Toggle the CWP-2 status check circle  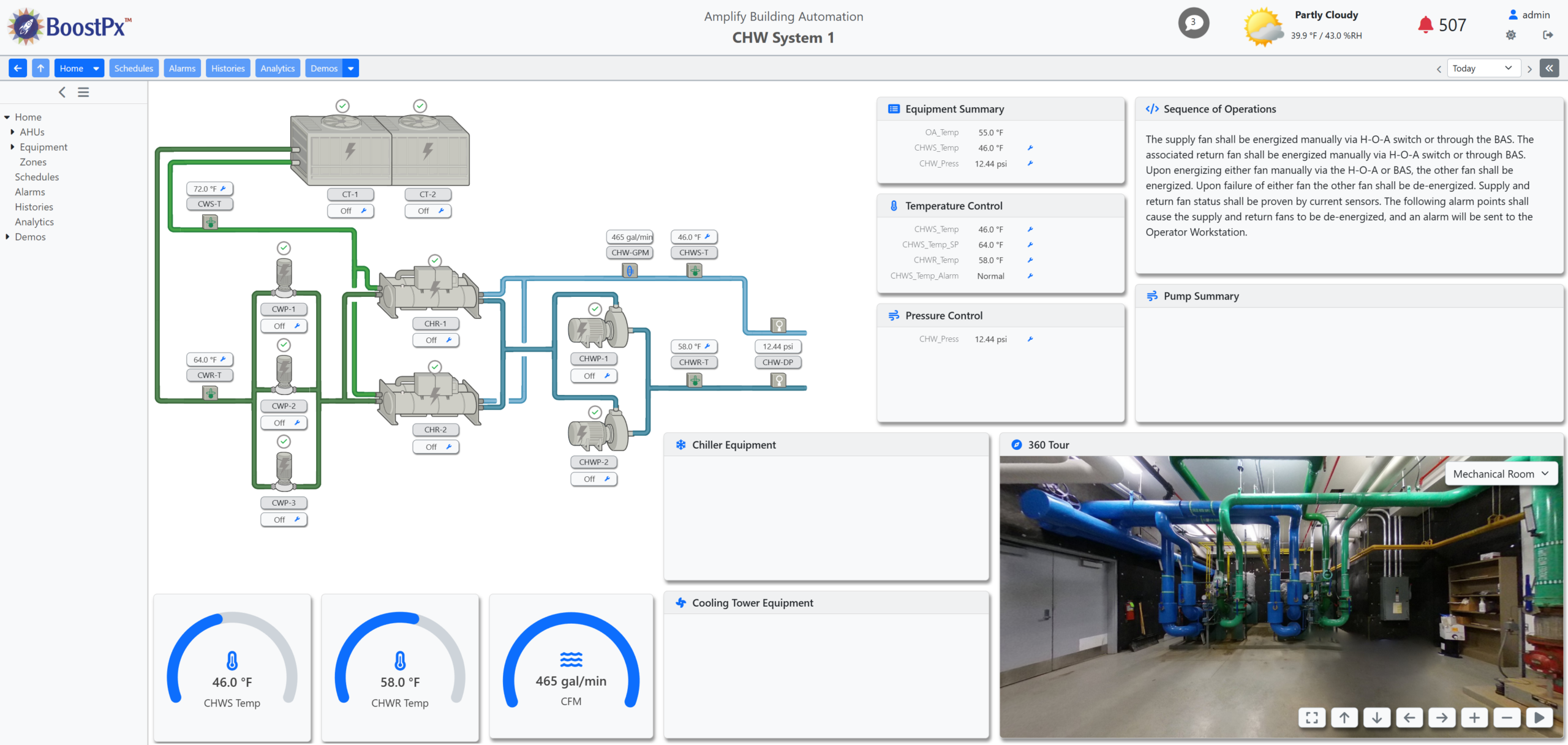[284, 345]
